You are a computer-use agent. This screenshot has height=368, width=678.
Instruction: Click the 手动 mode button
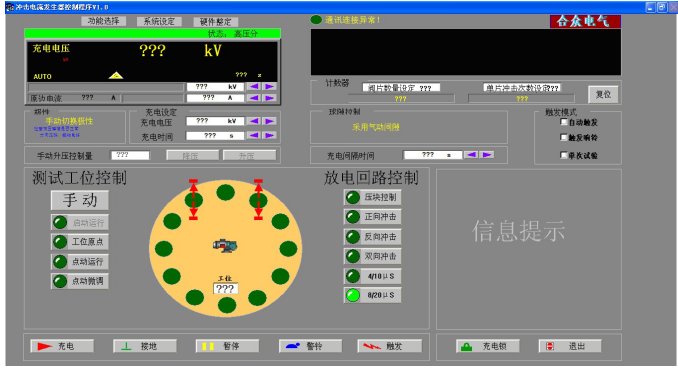coord(80,200)
